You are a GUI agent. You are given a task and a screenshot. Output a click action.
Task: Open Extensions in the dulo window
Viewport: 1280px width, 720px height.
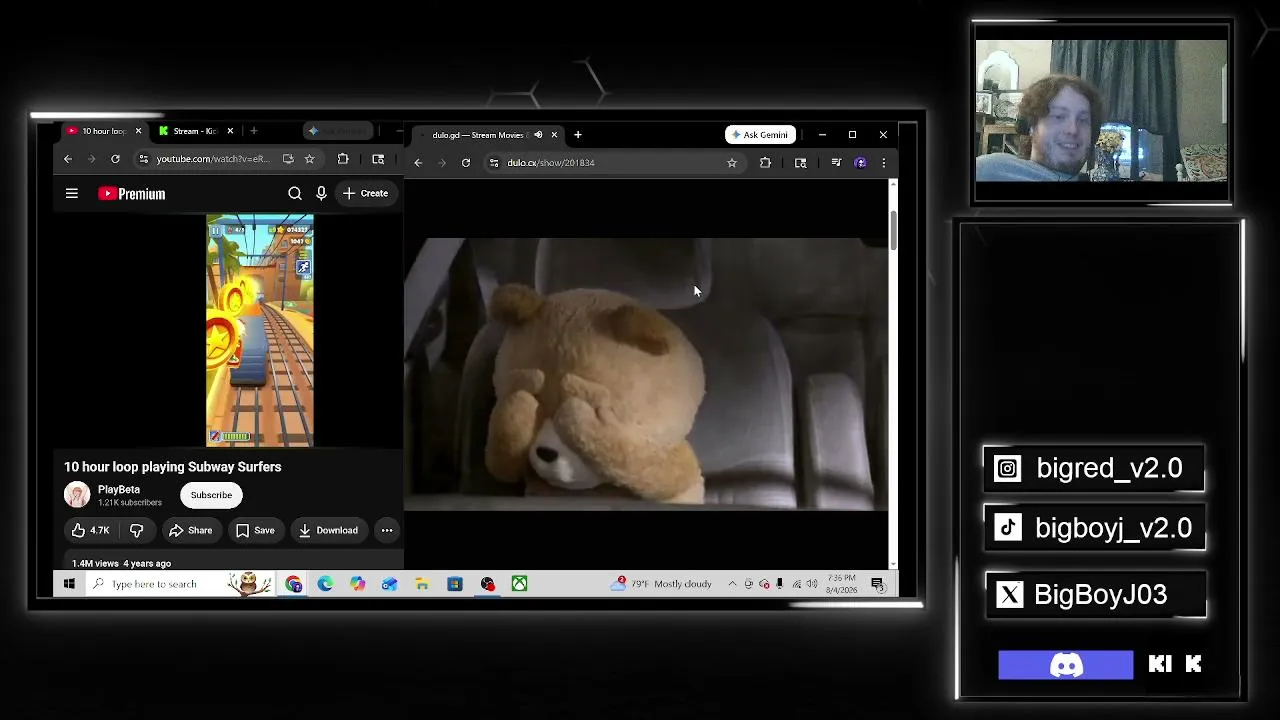click(766, 163)
